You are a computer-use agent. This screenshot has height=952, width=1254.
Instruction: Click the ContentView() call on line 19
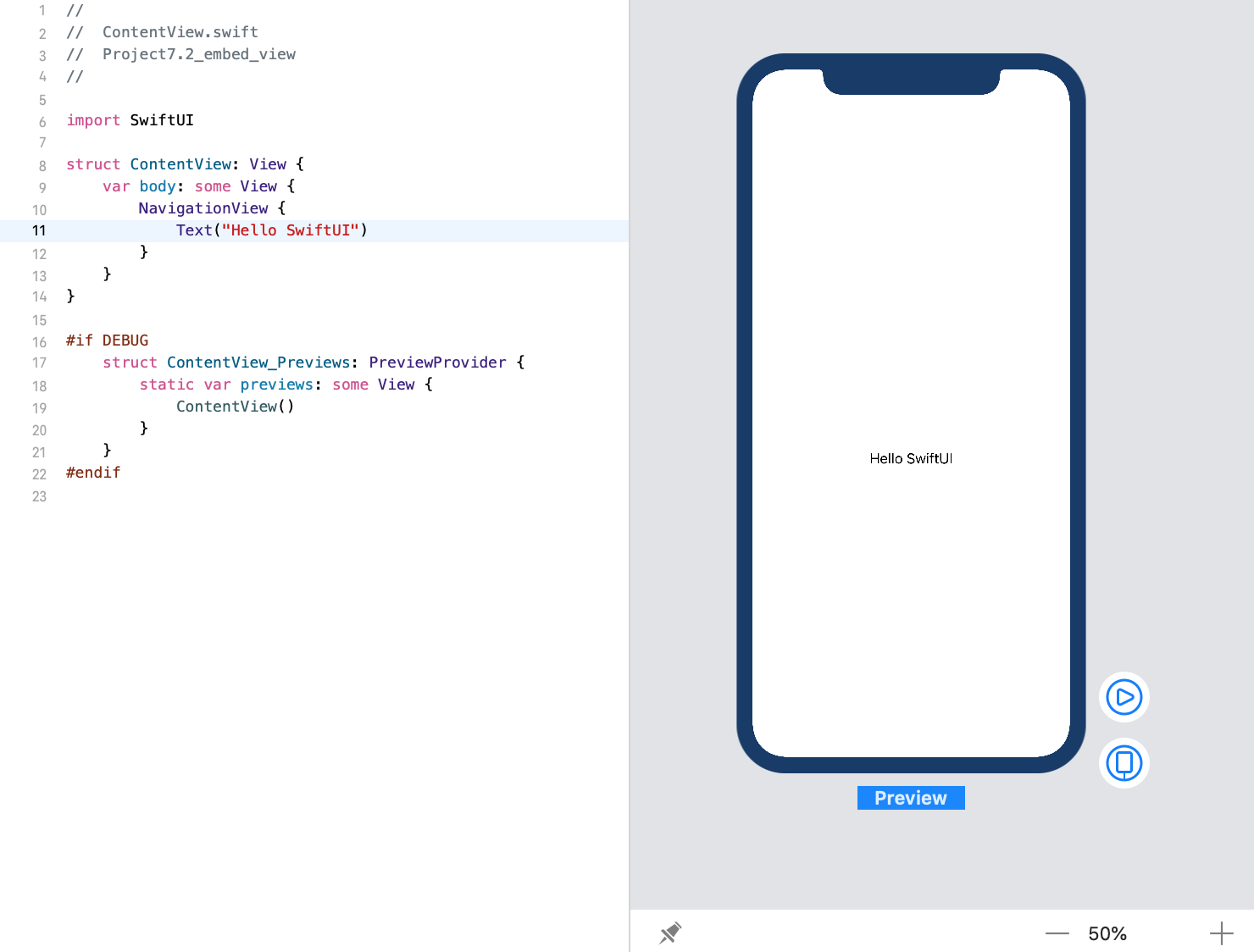(236, 407)
